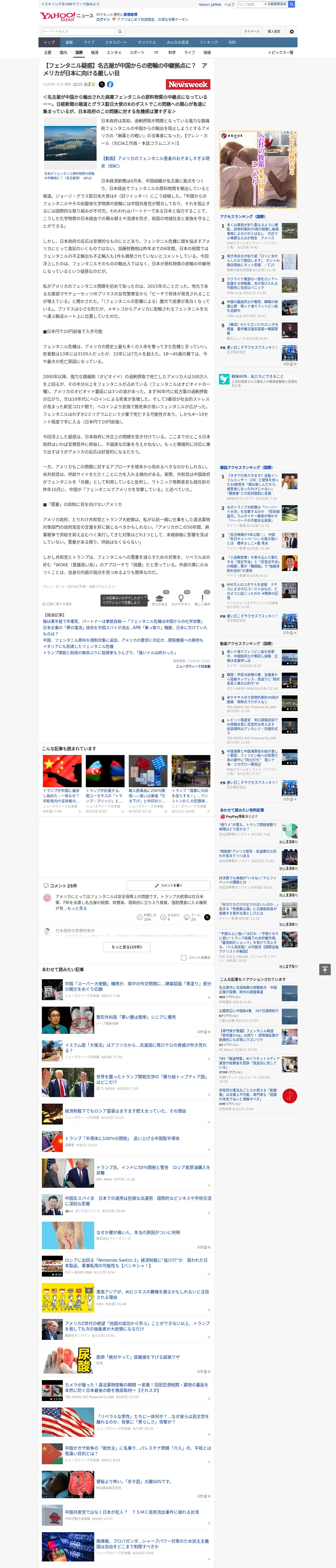Click 記事に関する報告 report icon link
The height and width of the screenshot is (1568, 336).
57,604
